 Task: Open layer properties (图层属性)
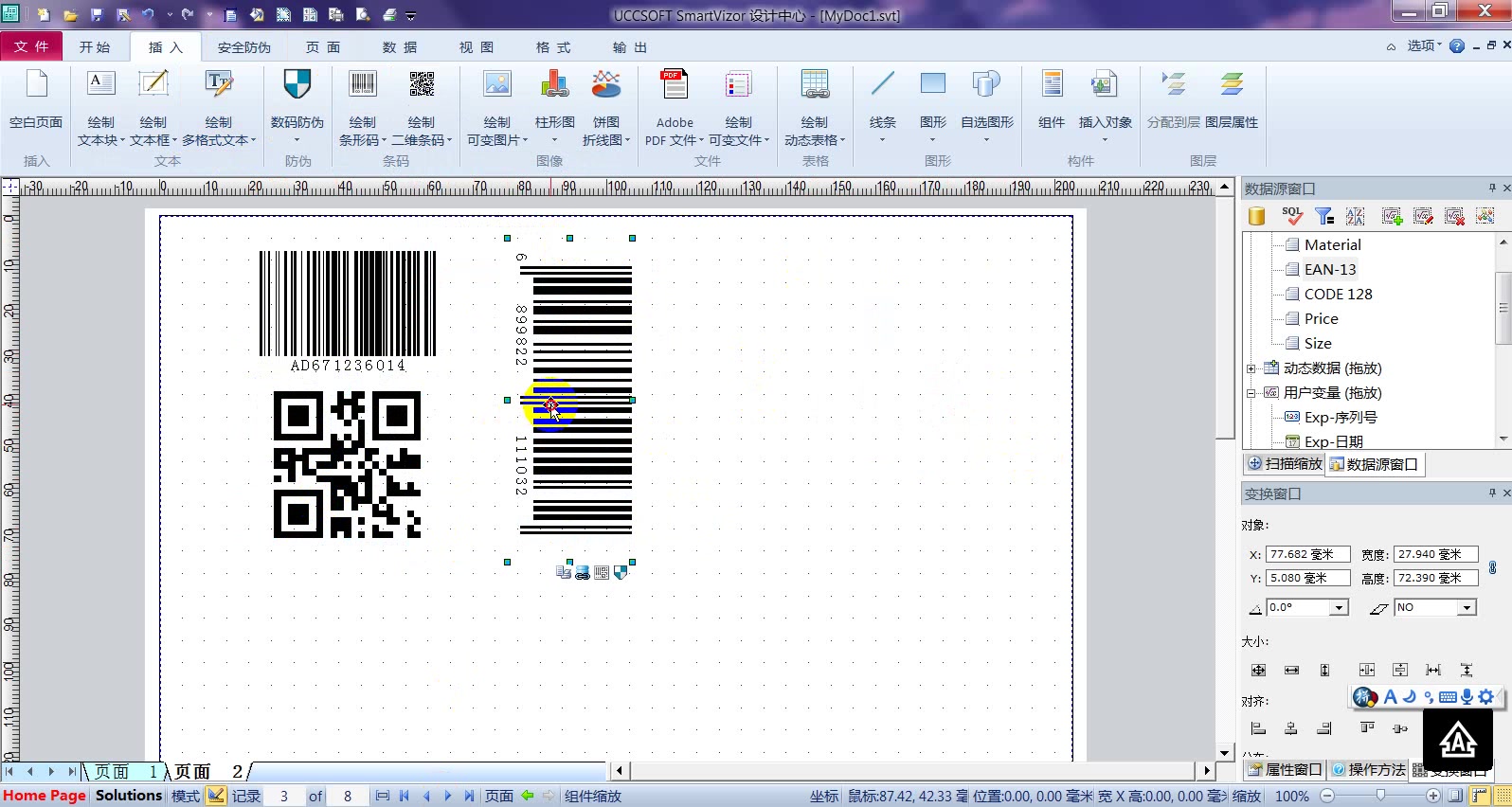point(1232,99)
